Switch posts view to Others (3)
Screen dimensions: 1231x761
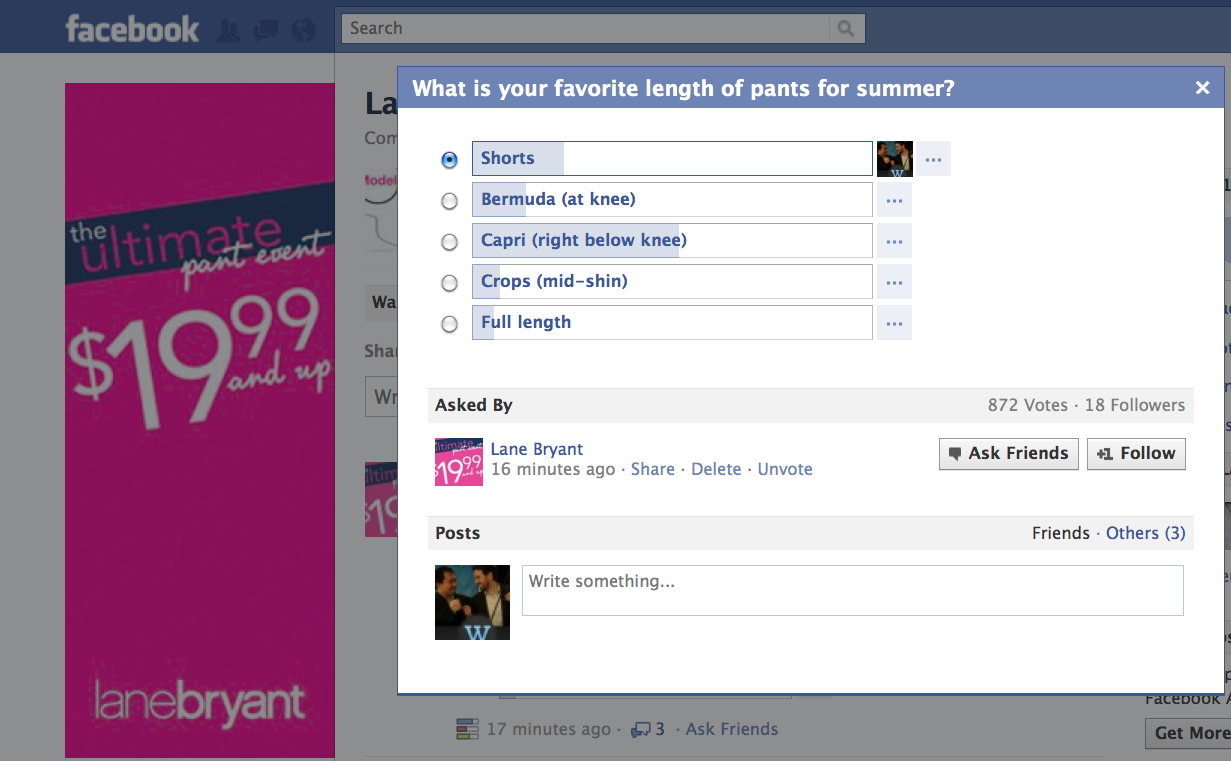pos(1146,533)
